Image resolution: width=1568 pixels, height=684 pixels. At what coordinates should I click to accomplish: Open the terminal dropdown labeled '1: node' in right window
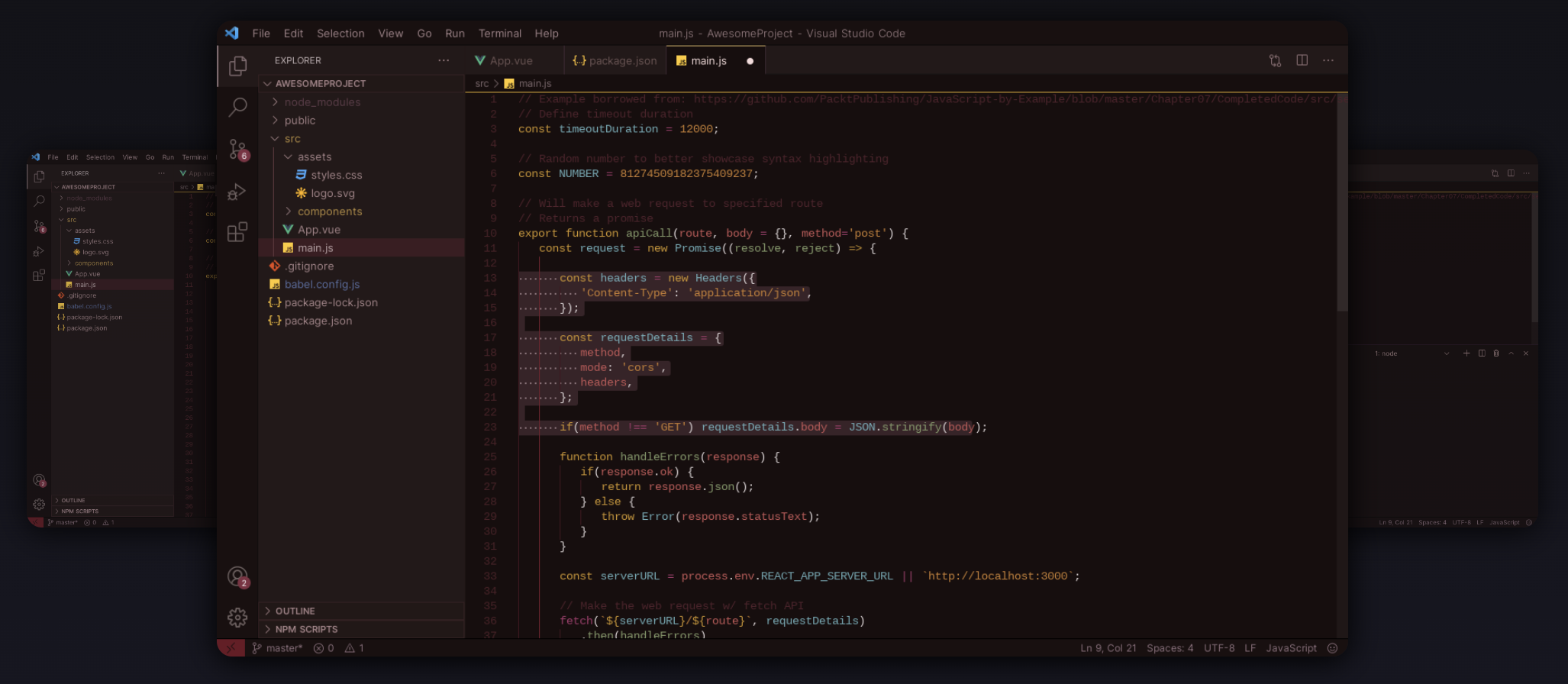click(x=1412, y=353)
